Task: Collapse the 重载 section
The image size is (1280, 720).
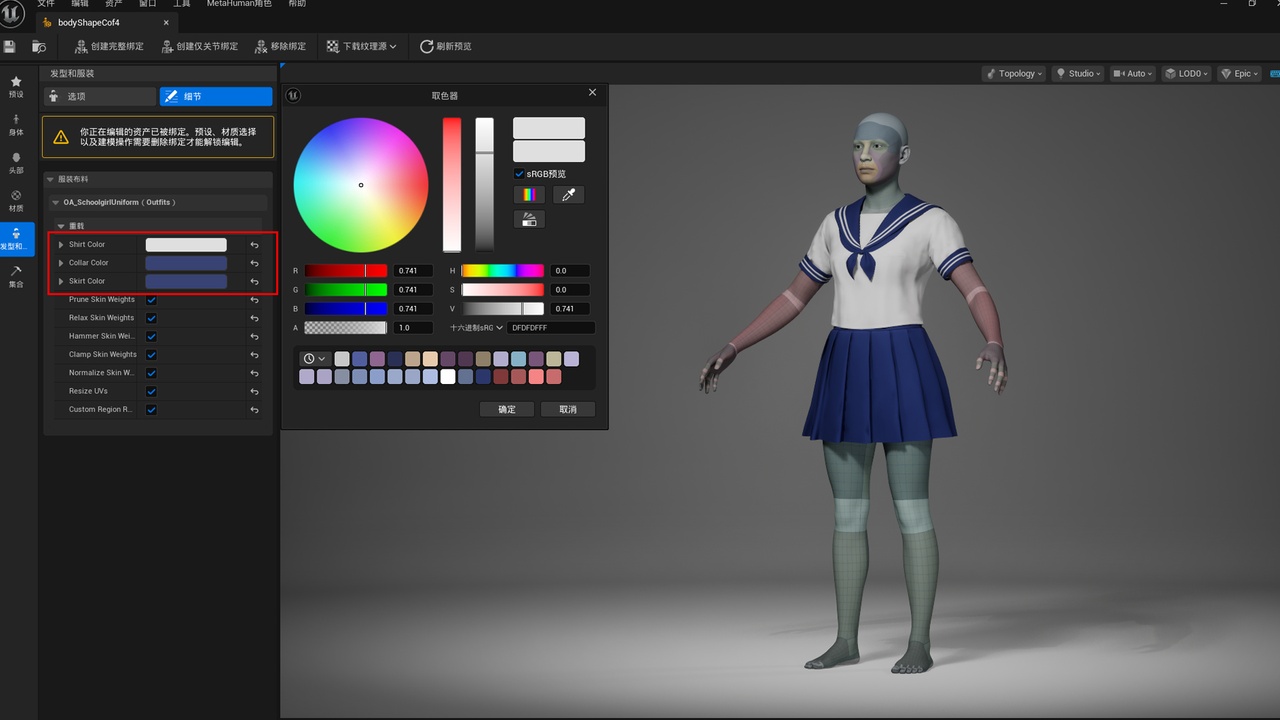Action: click(x=61, y=226)
